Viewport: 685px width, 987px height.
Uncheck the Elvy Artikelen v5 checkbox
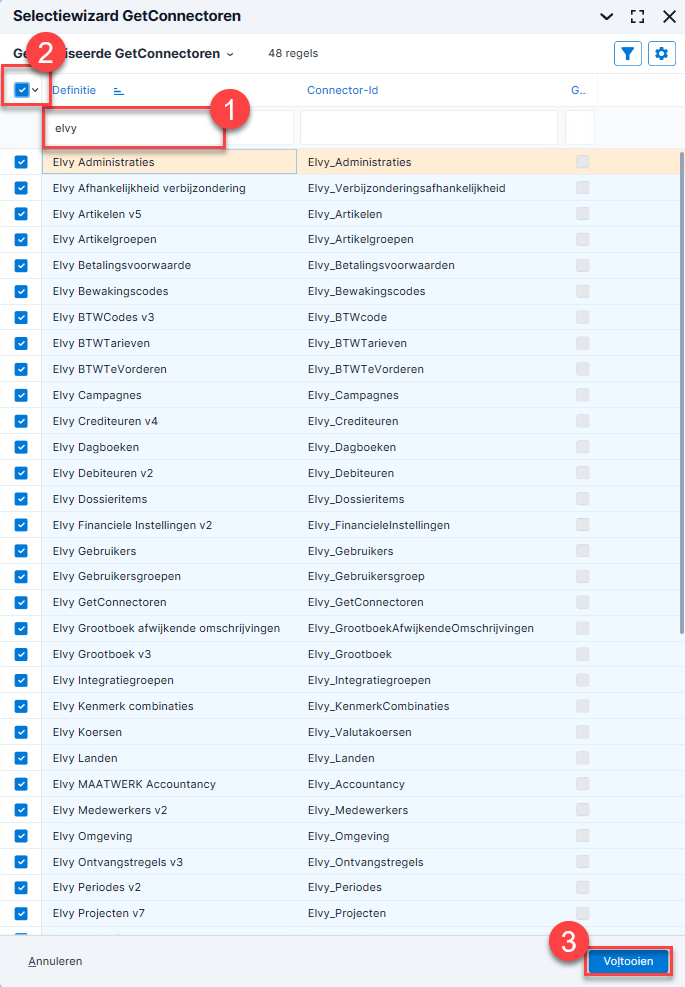click(21, 214)
